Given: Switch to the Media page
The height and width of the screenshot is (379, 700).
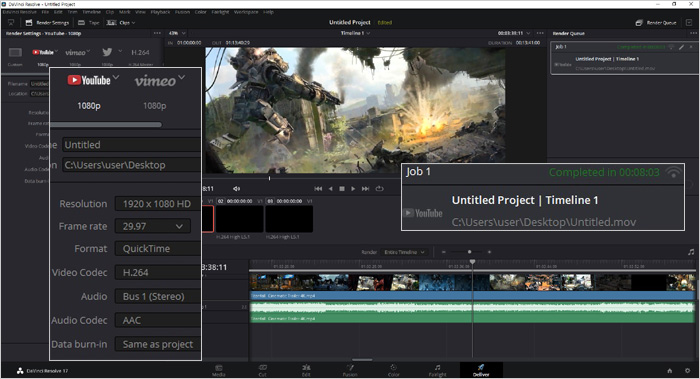Looking at the screenshot, I should click(219, 371).
